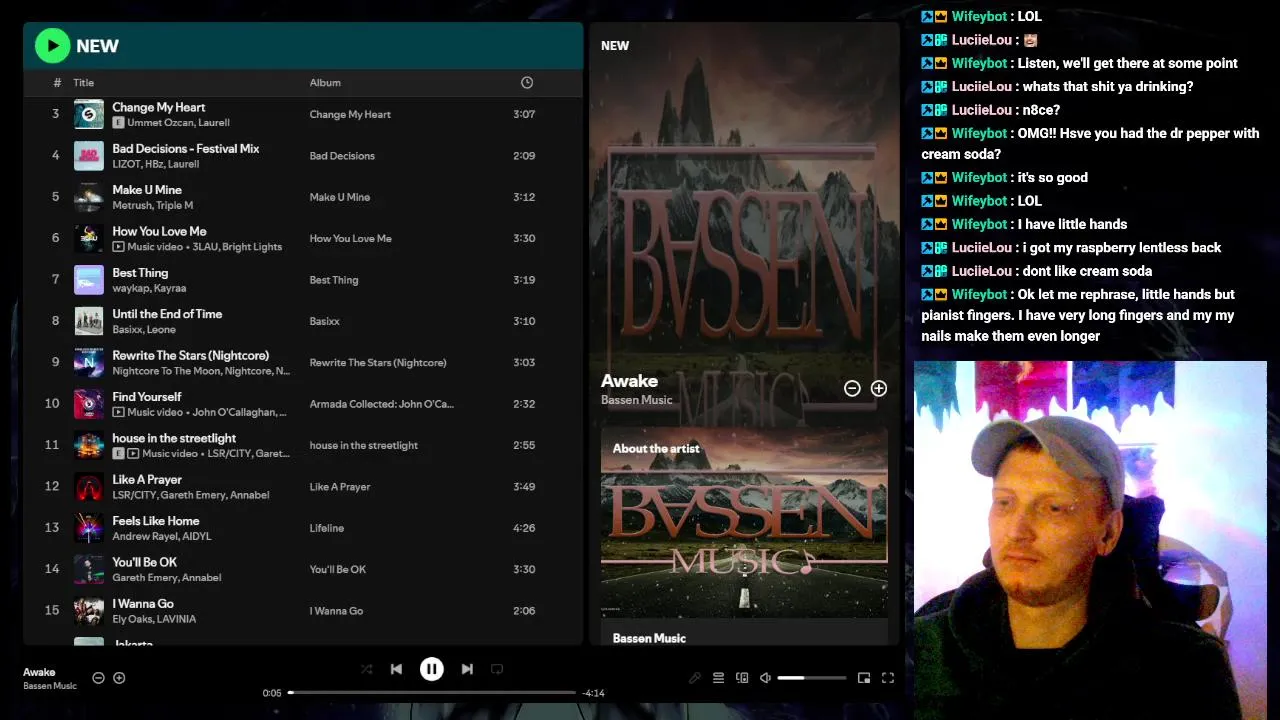Screen dimensions: 1280x720
Task: Select track Bad Decisions - Festival Mix
Action: [x=186, y=148]
